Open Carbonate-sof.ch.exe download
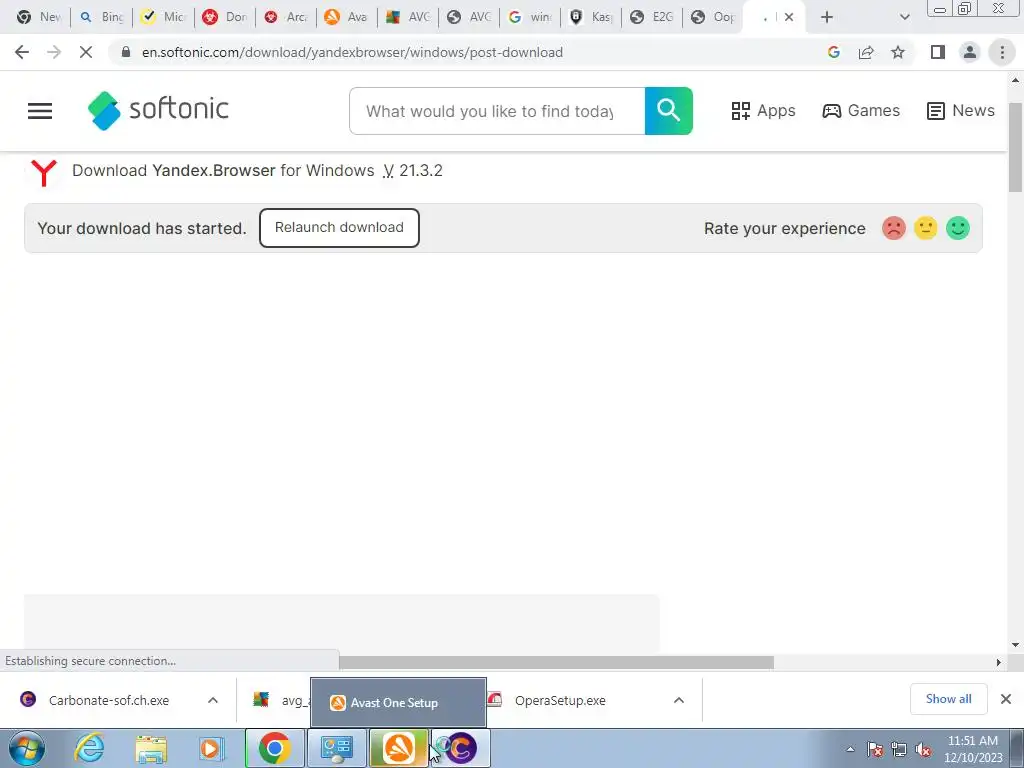Viewport: 1024px width, 768px height. click(x=108, y=700)
